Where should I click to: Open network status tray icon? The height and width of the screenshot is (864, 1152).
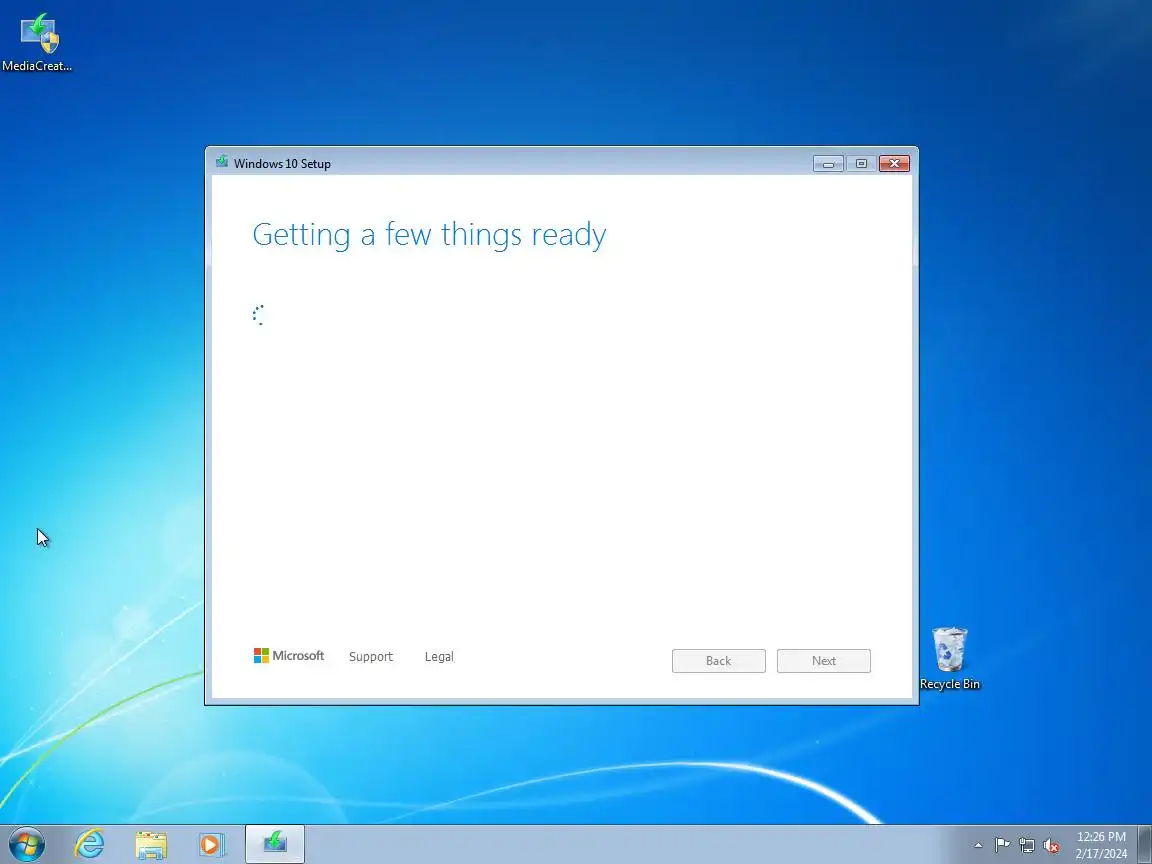pyautogui.click(x=1027, y=846)
